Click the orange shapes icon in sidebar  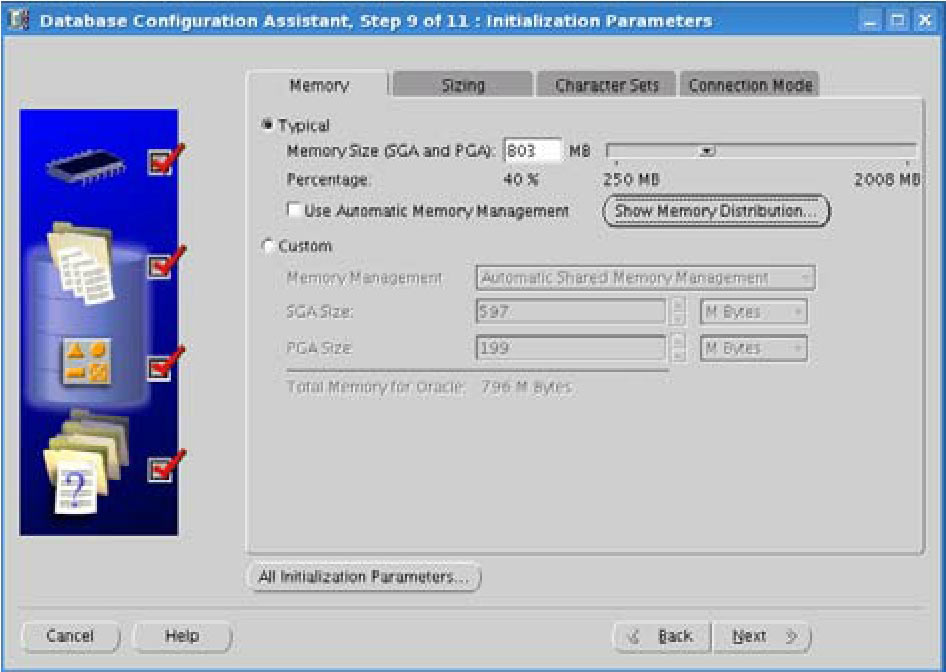click(x=86, y=364)
